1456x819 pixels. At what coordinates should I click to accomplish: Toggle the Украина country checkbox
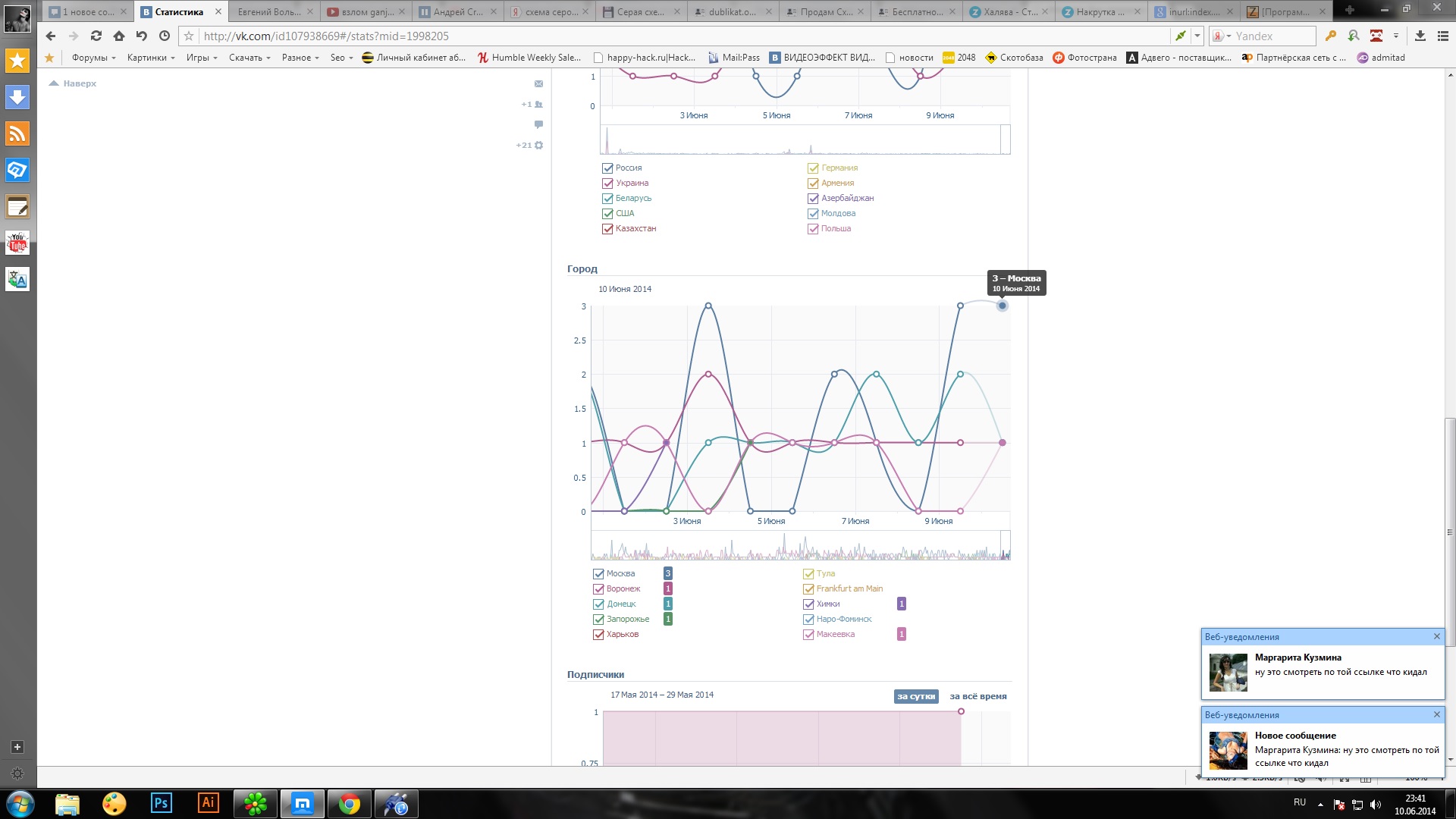pos(607,184)
